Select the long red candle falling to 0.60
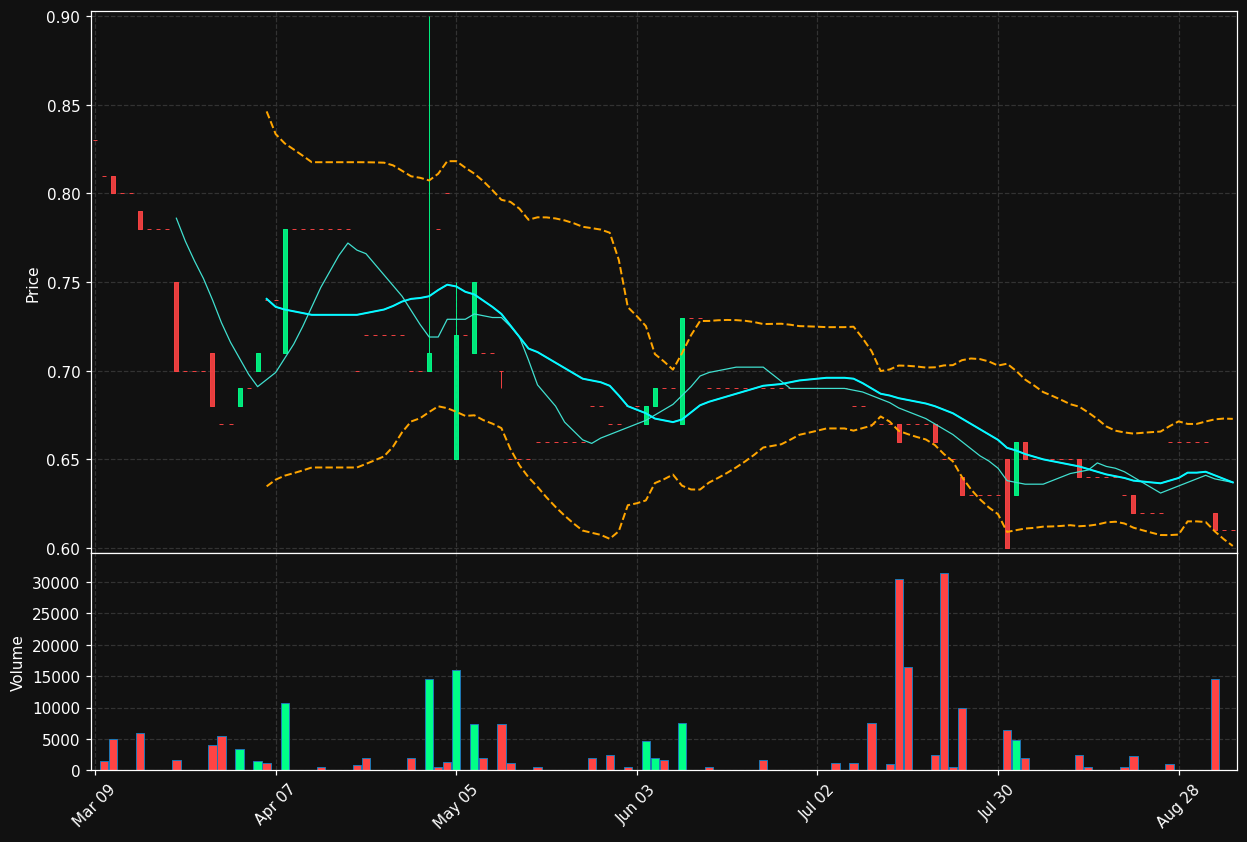 point(1007,504)
